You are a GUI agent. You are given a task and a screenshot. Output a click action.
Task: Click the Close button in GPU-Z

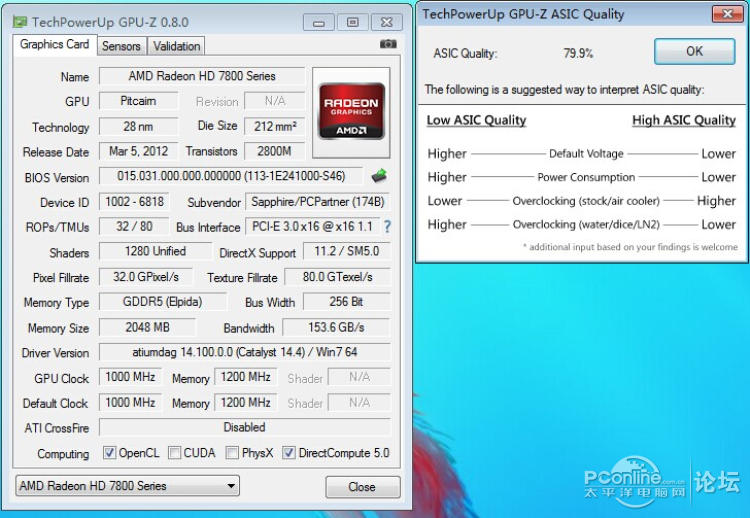click(x=362, y=487)
